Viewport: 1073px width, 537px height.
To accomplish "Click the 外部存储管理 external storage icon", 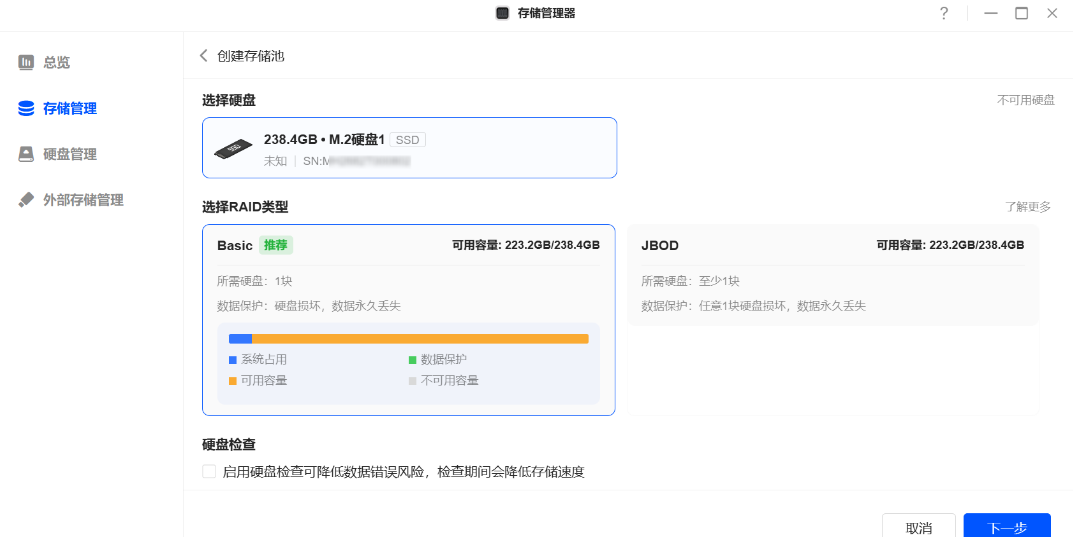I will [26, 200].
